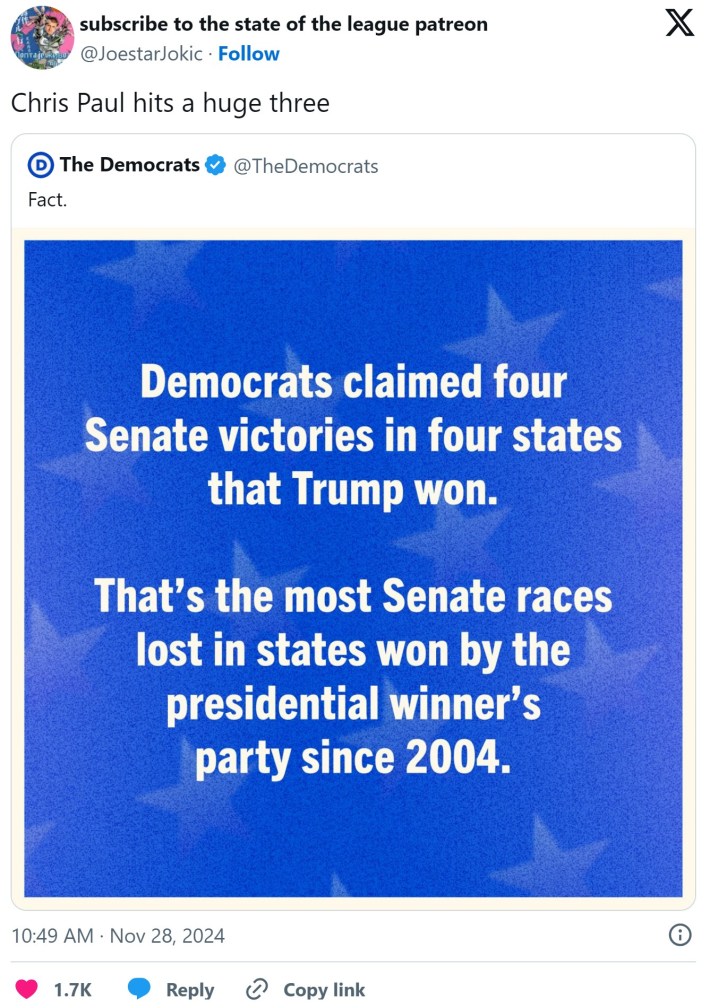Image resolution: width=710 pixels, height=1008 pixels.
Task: Click the X logo icon
Action: (680, 23)
